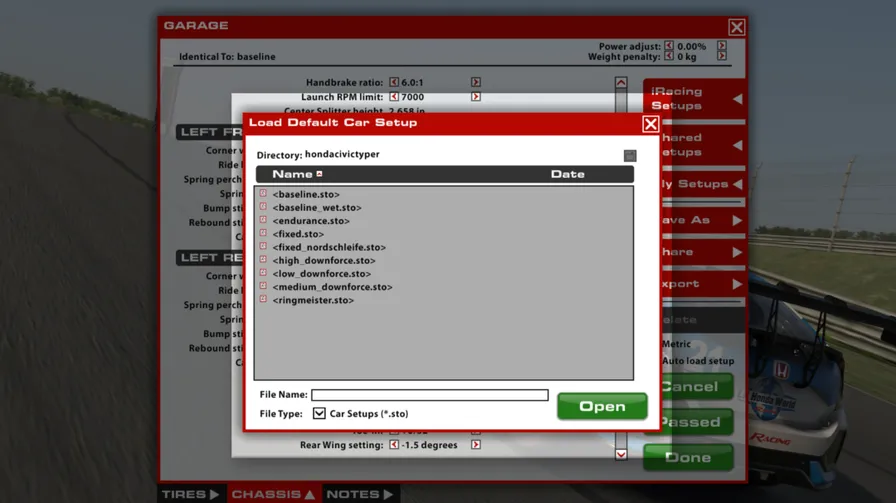Open the Shared Setups menu
This screenshot has width=896, height=503.
(703, 145)
